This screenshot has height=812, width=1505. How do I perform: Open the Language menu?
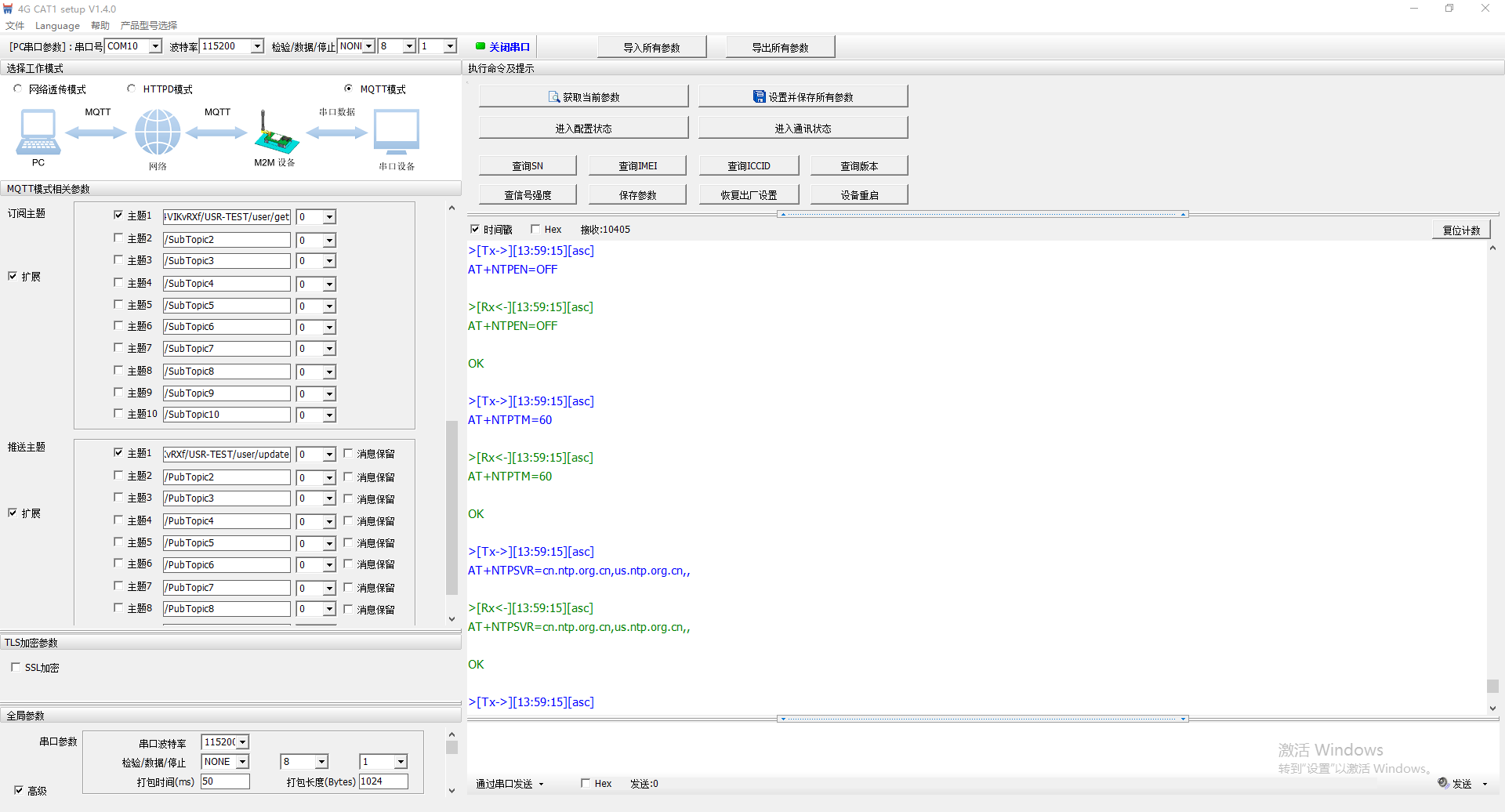[57, 25]
